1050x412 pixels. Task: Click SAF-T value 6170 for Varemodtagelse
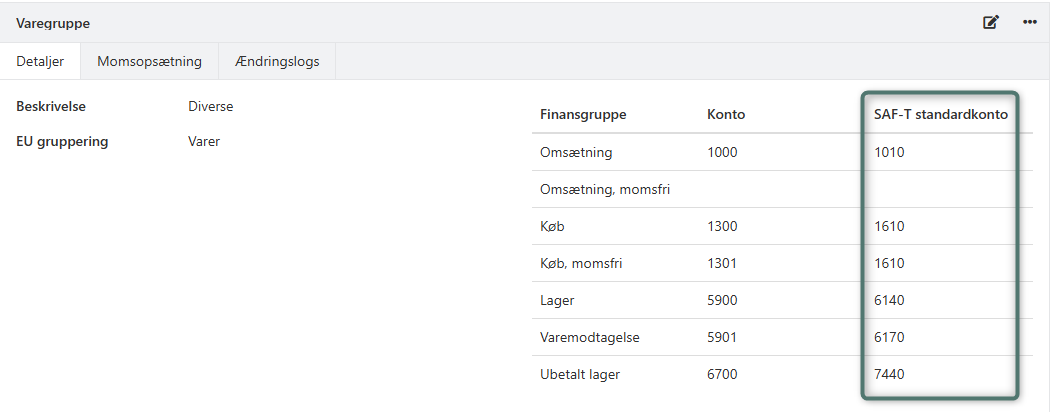889,337
